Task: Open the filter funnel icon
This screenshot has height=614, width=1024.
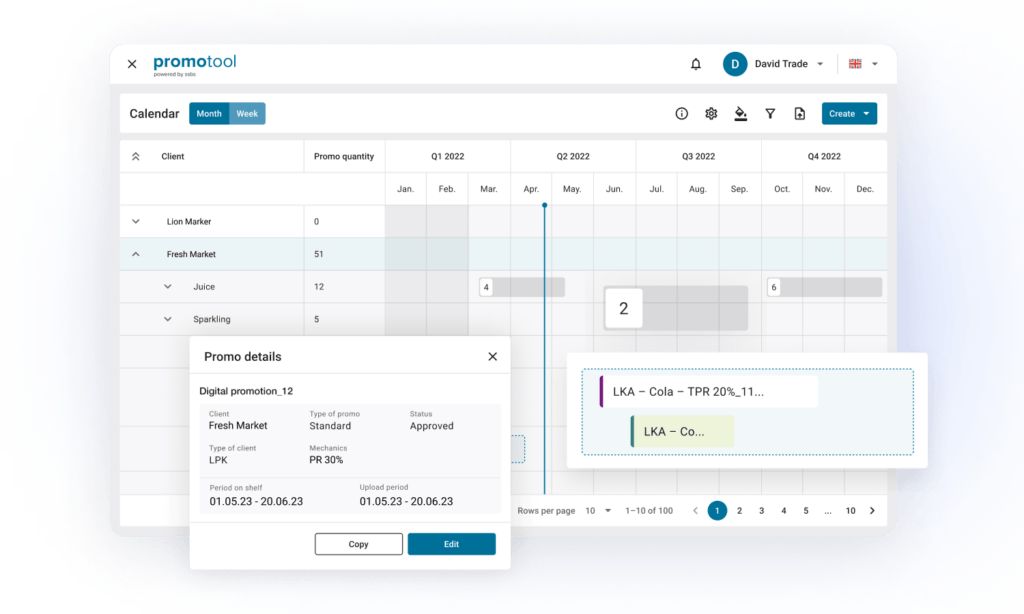Action: tap(770, 114)
